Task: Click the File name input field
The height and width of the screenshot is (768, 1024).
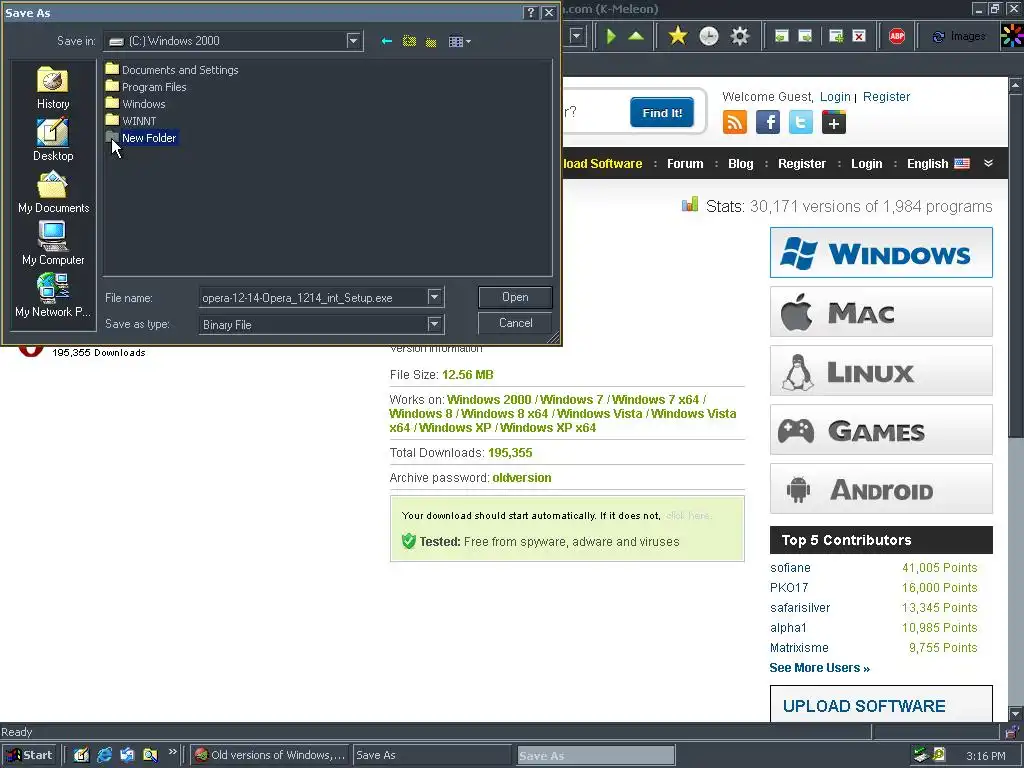Action: coord(313,298)
